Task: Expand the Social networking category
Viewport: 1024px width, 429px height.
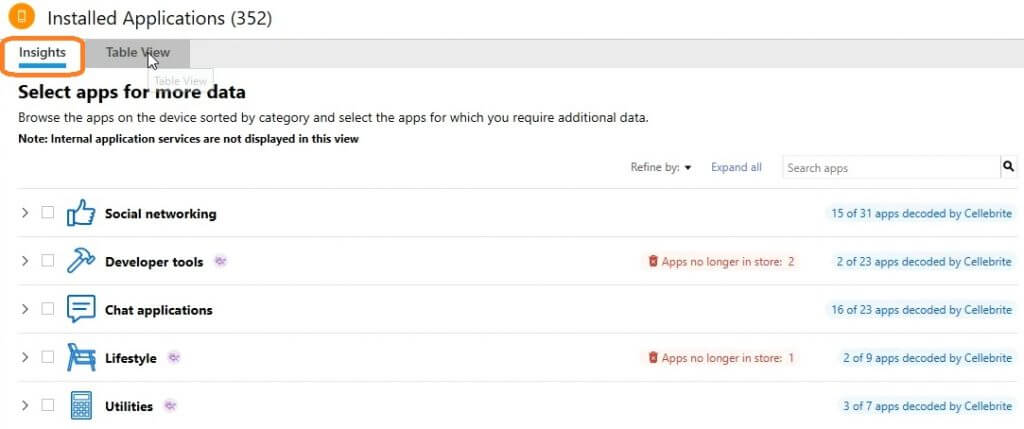Action: pos(25,213)
